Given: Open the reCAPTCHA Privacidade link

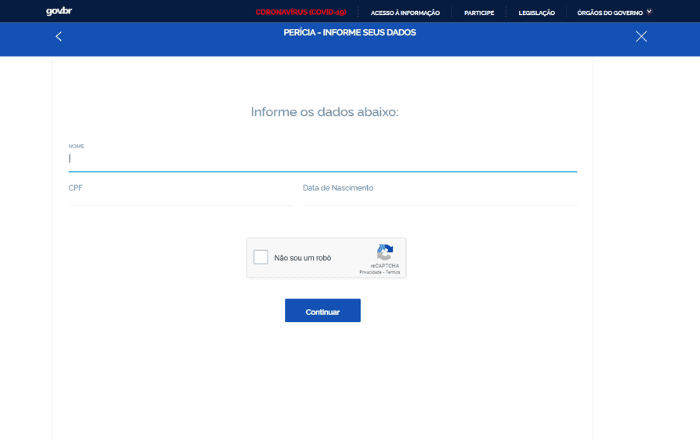Looking at the screenshot, I should point(370,272).
